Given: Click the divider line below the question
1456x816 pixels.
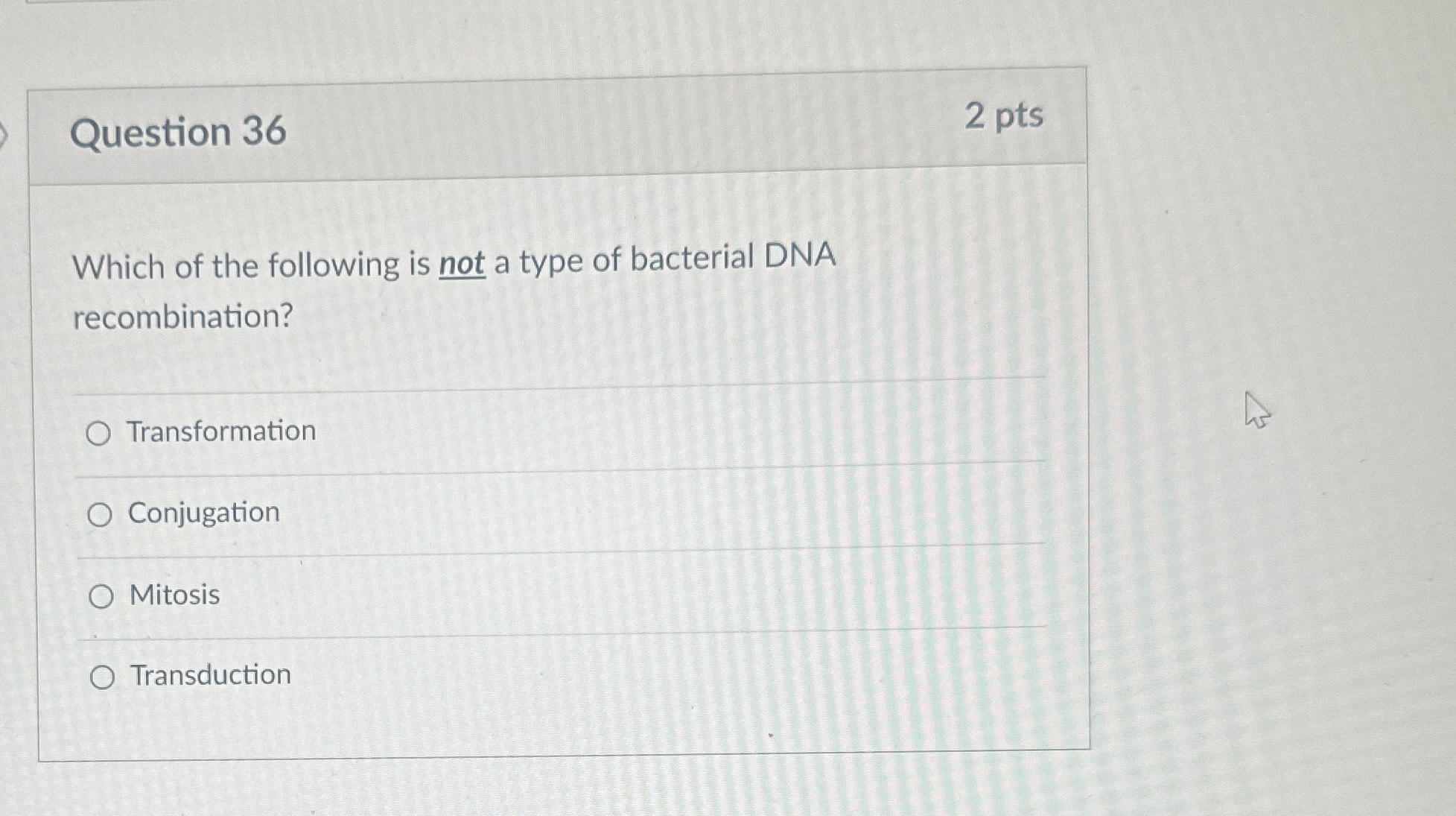Looking at the screenshot, I should point(559,385).
